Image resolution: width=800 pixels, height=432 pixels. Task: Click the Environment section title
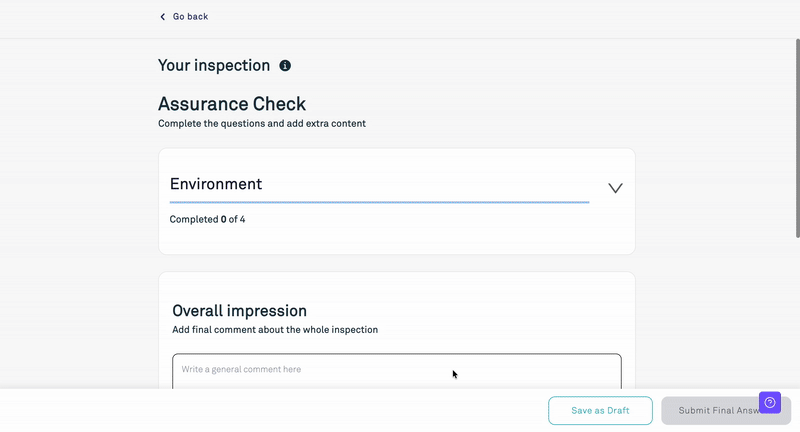(x=216, y=184)
